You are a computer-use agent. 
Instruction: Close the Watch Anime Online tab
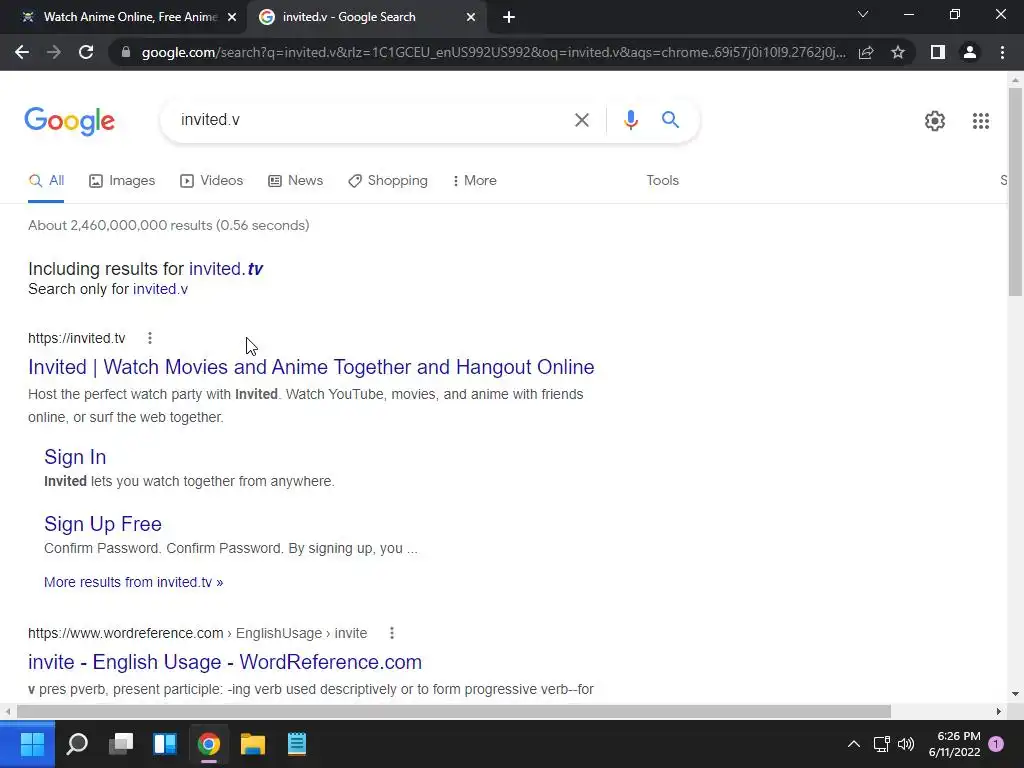point(232,17)
